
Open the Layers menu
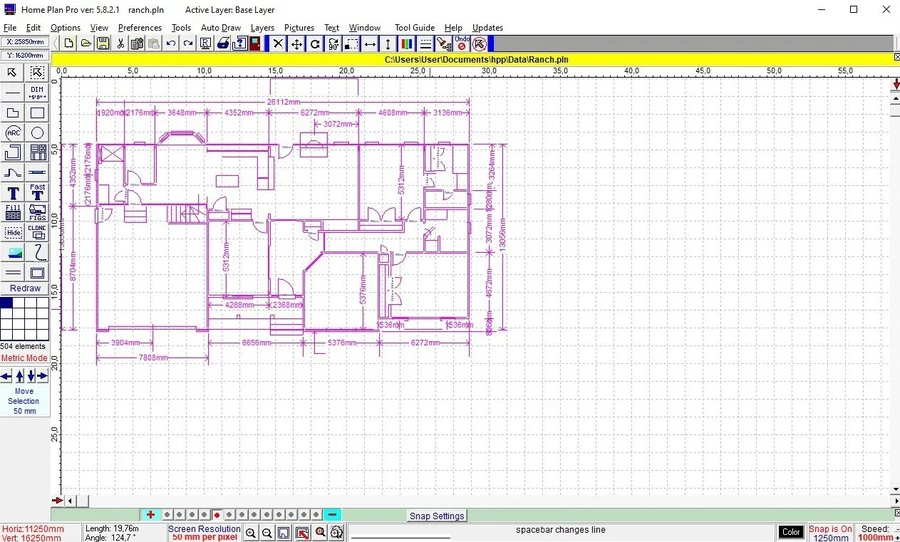click(x=262, y=28)
